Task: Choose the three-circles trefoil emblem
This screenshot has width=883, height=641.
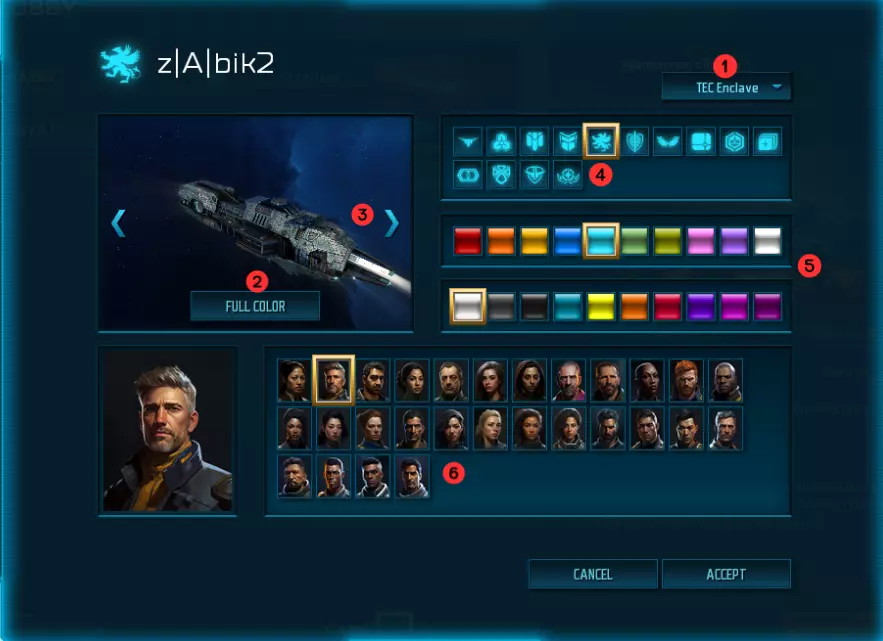Action: [501, 141]
